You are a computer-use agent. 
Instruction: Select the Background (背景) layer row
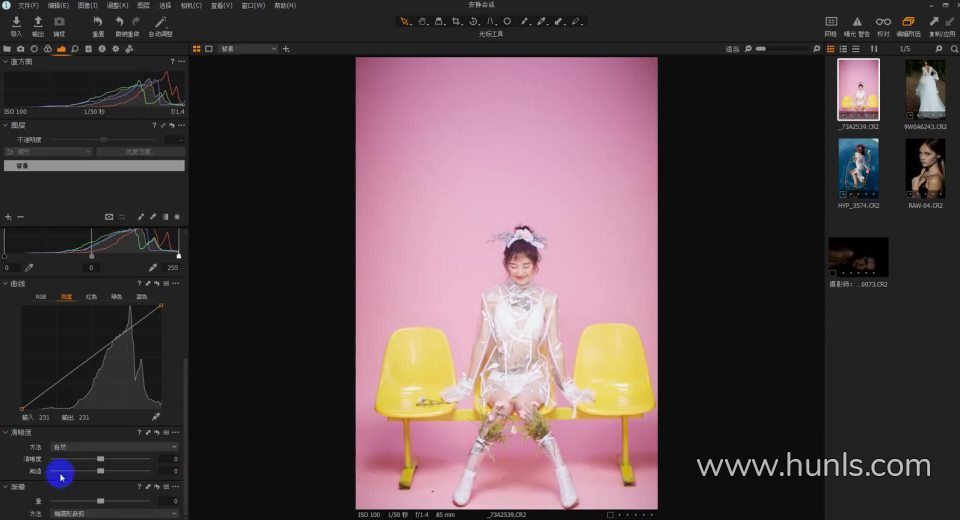(94, 166)
